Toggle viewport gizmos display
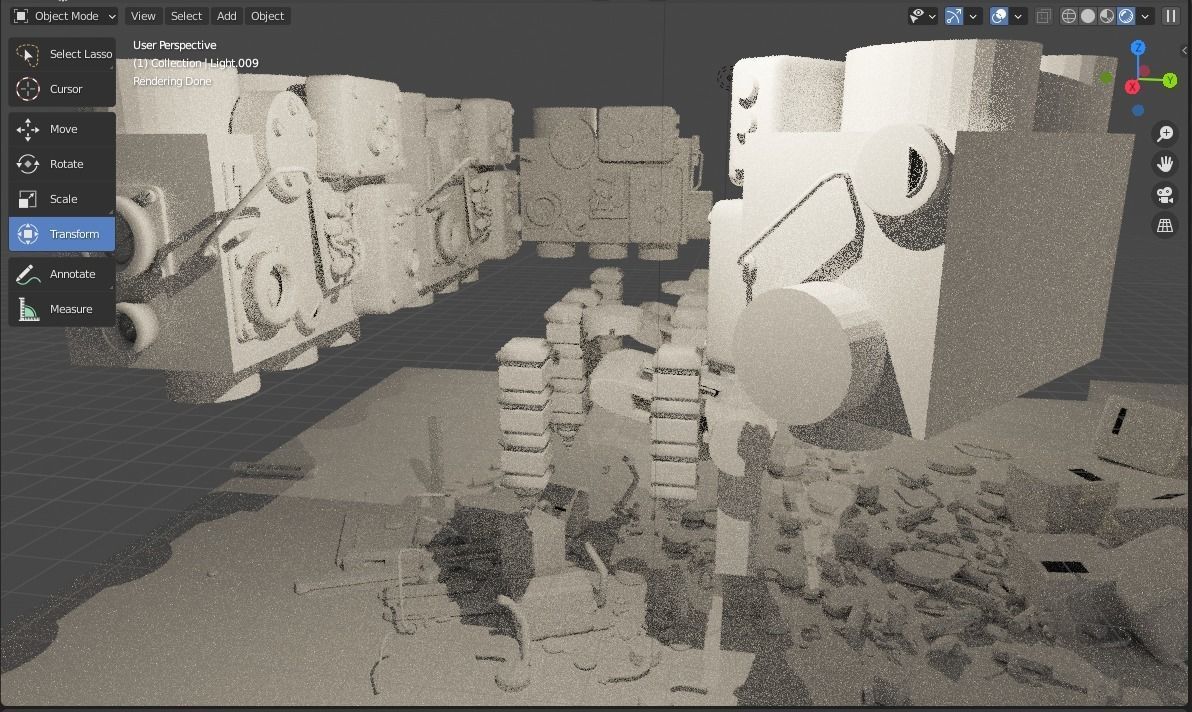 point(953,16)
